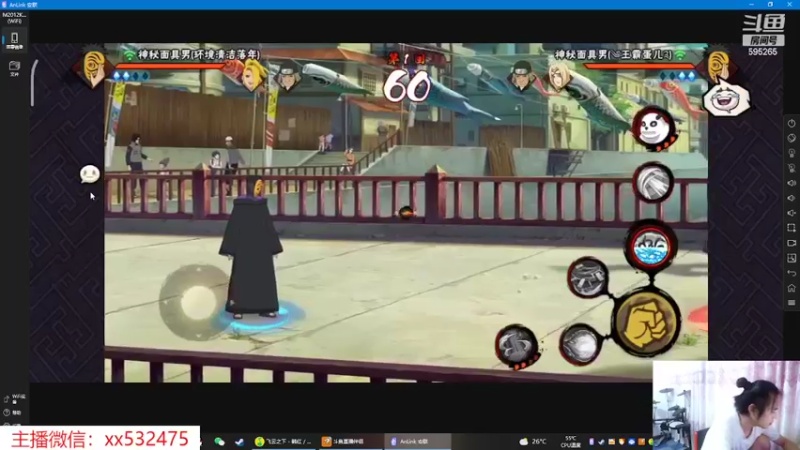Select the left player's masked man avatar
The height and width of the screenshot is (450, 800).
click(x=94, y=68)
